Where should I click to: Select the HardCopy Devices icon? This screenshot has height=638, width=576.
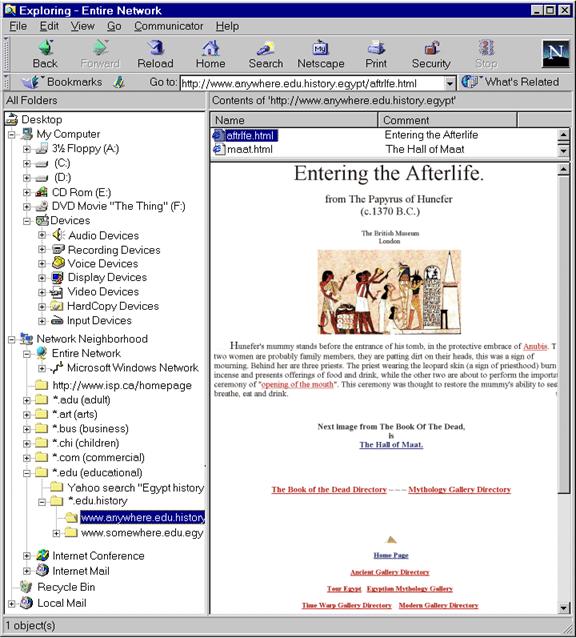pos(56,306)
